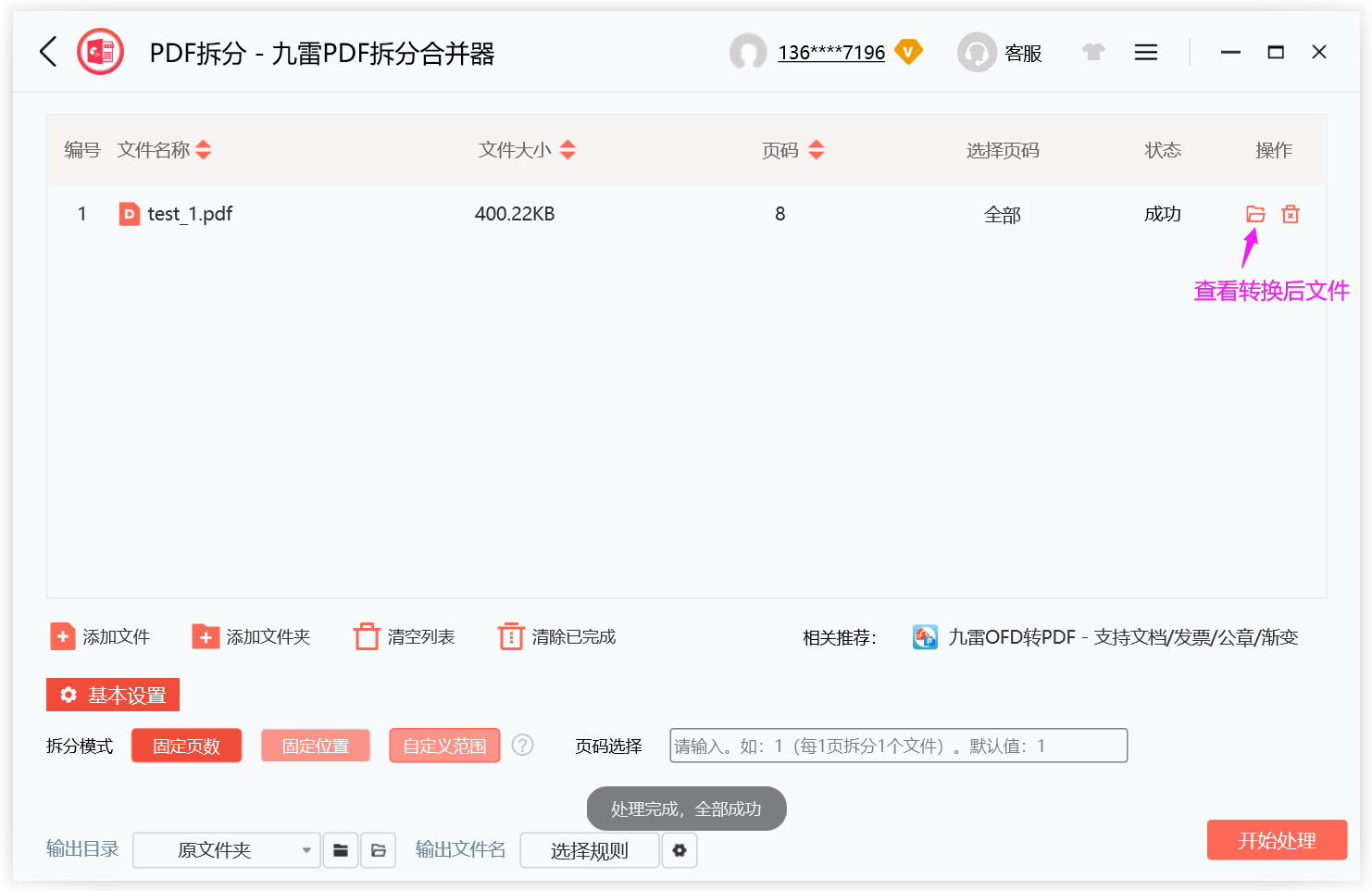Sort by 文件名称 column arrows

point(204,150)
